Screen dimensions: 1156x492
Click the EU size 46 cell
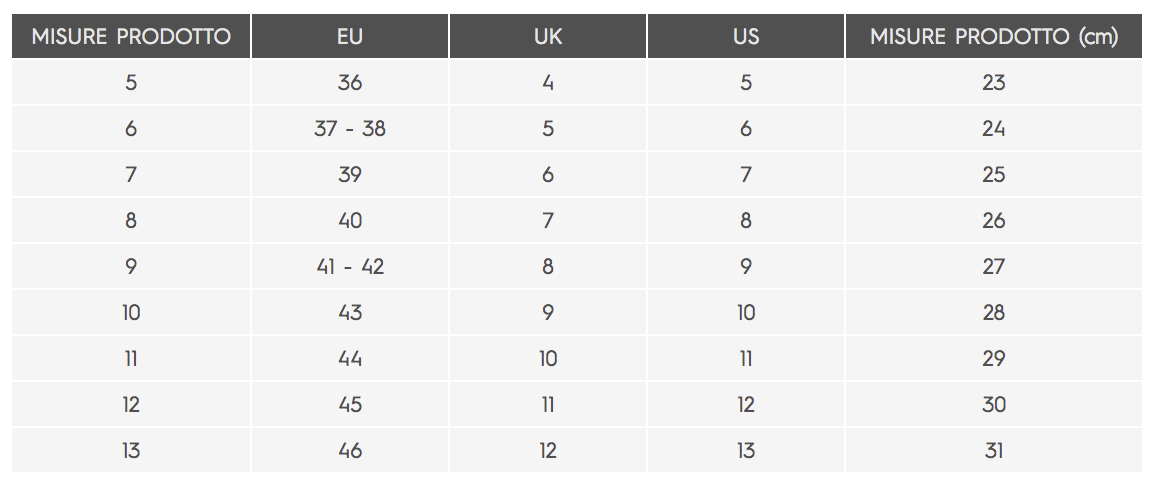pyautogui.click(x=349, y=450)
